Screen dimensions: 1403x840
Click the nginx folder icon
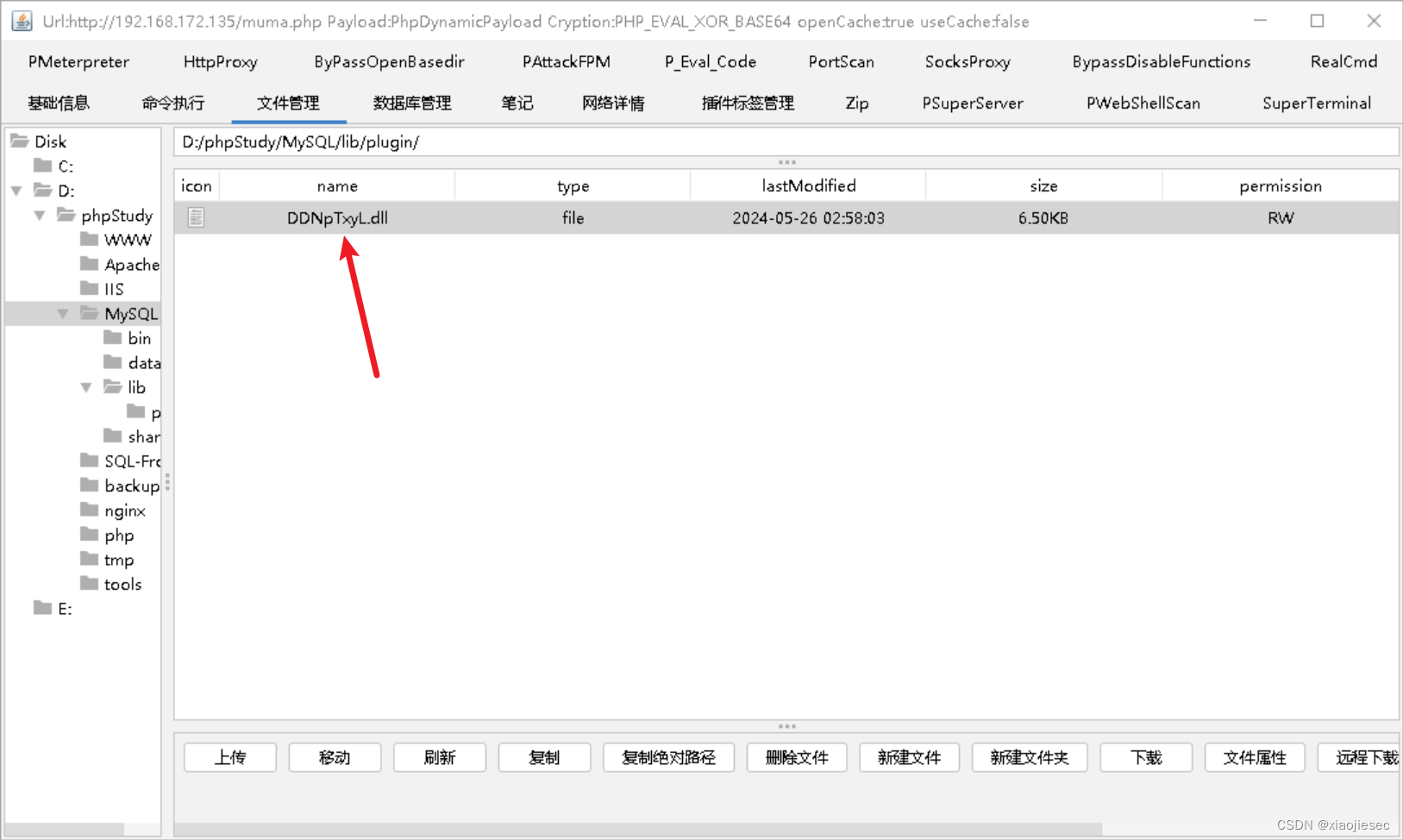coord(90,511)
